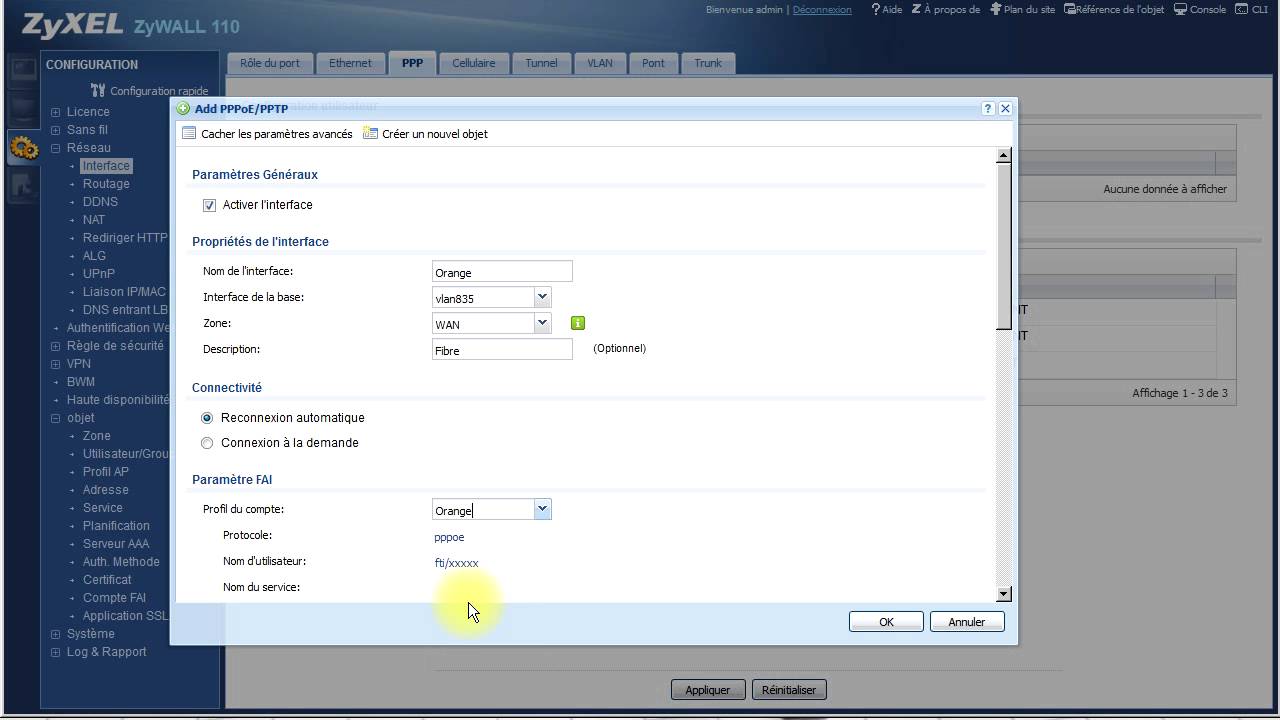Screen dimensions: 1280x720
Task: Switch to the Cellulaire tab
Action: coord(474,63)
